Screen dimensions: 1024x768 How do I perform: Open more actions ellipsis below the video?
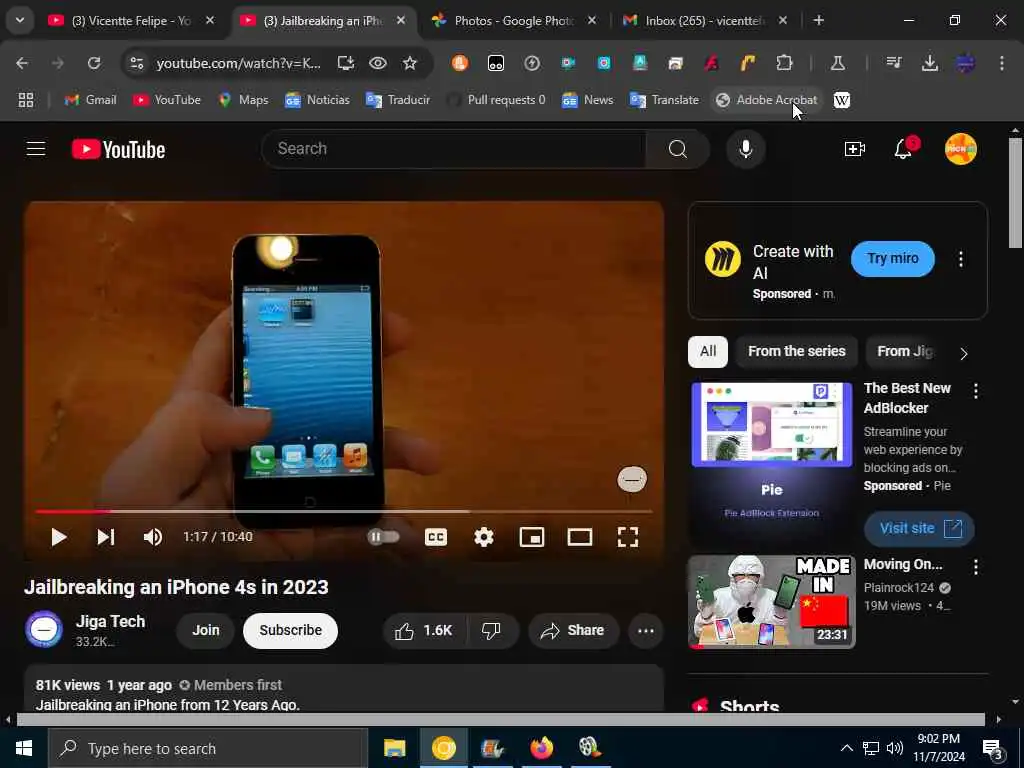645,630
